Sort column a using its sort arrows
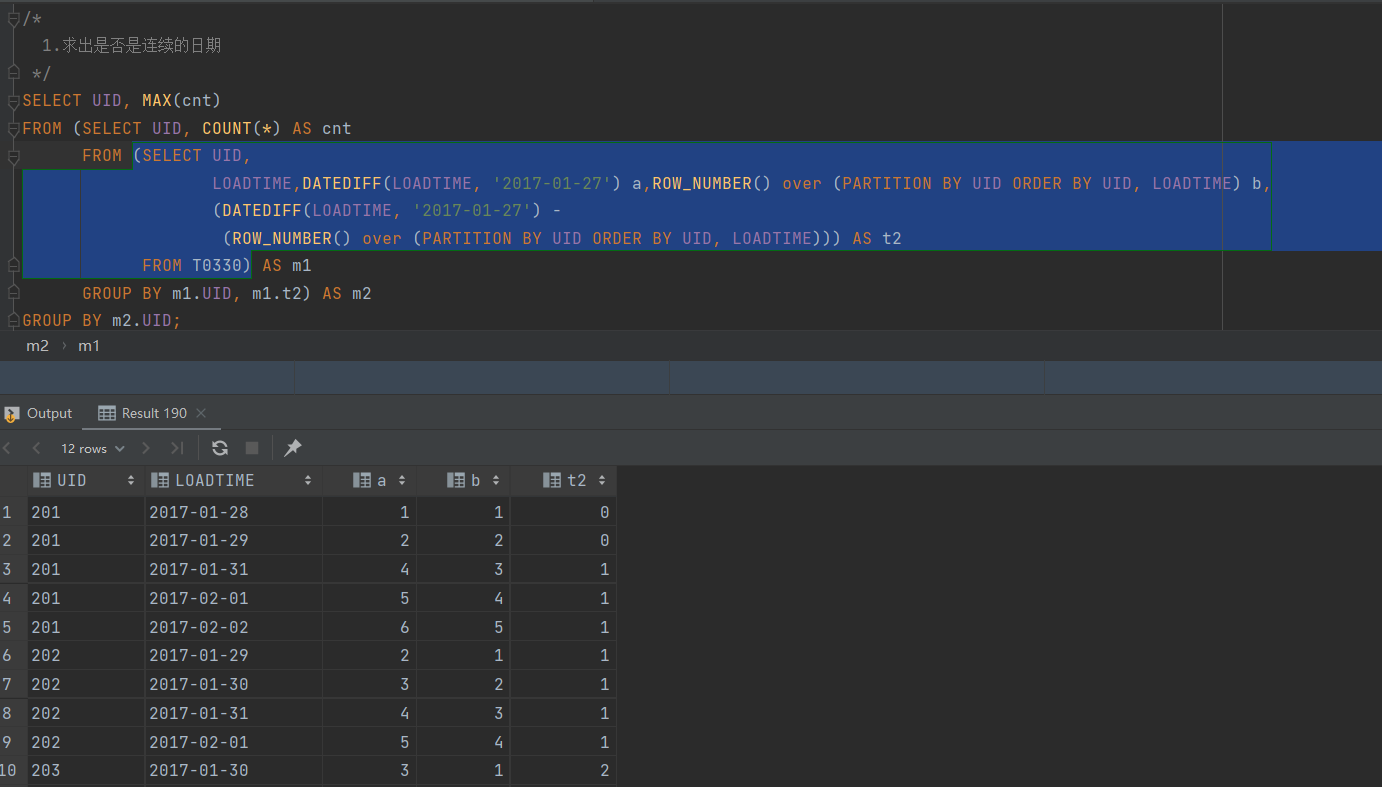This screenshot has height=787, width=1382. [x=402, y=481]
